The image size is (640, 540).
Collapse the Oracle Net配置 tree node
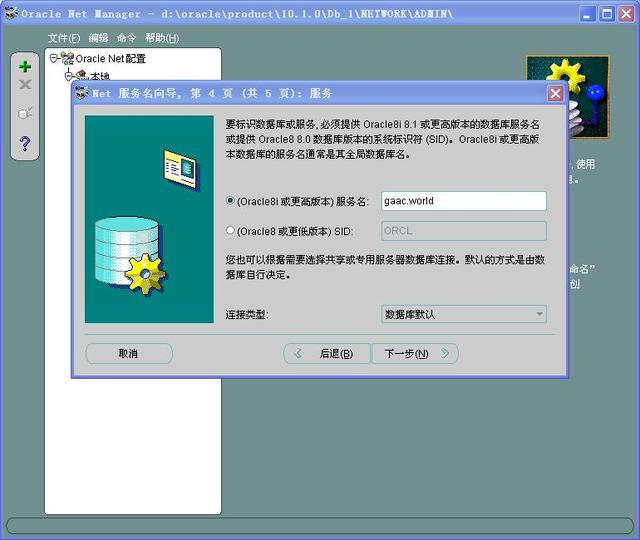click(x=53, y=59)
